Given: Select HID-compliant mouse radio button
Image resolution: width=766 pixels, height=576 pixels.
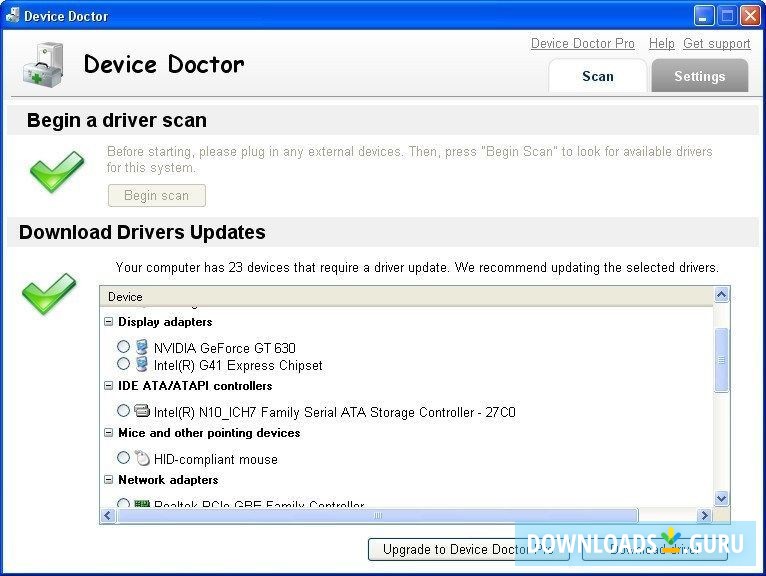Looking at the screenshot, I should tap(123, 457).
